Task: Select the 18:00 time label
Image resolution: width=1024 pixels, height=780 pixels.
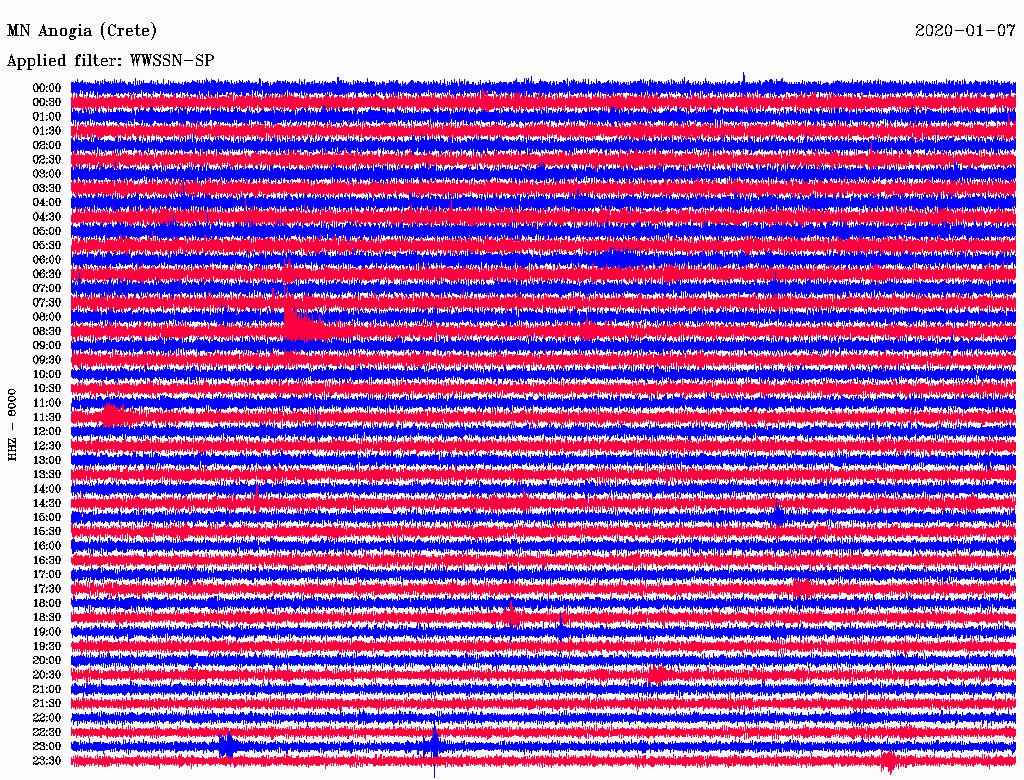Action: (47, 604)
